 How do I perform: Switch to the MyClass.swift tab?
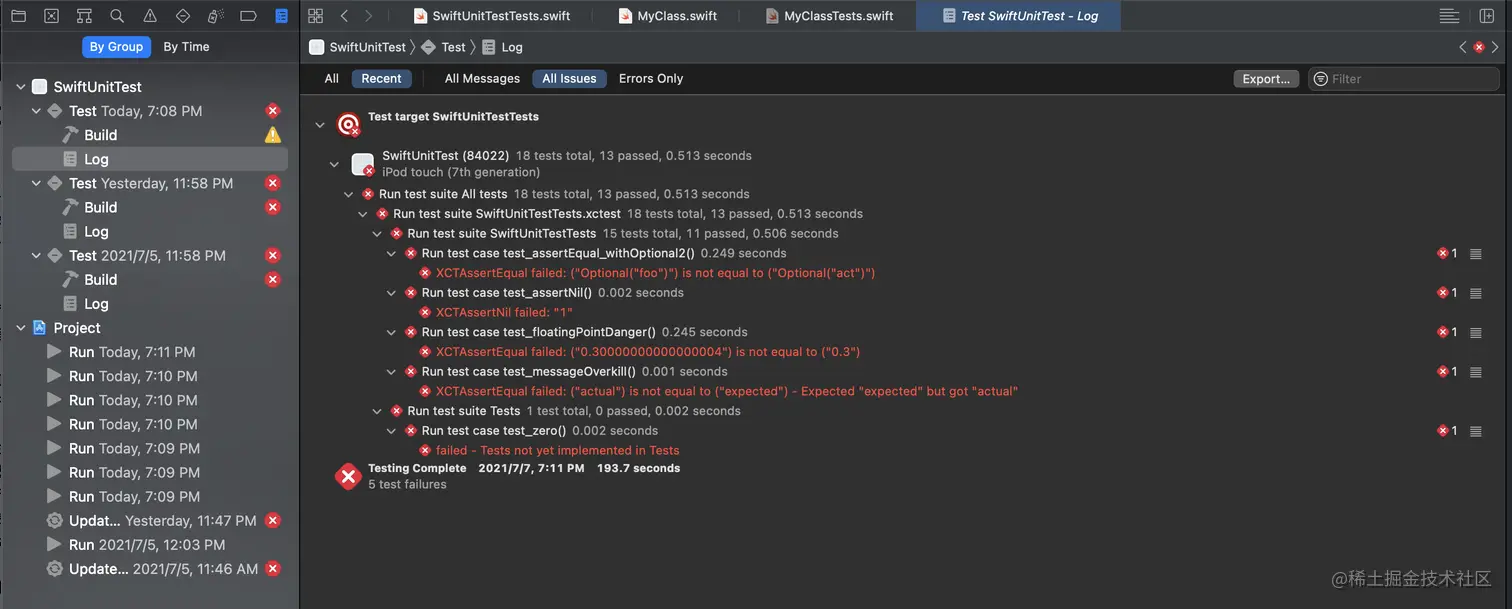coord(677,16)
